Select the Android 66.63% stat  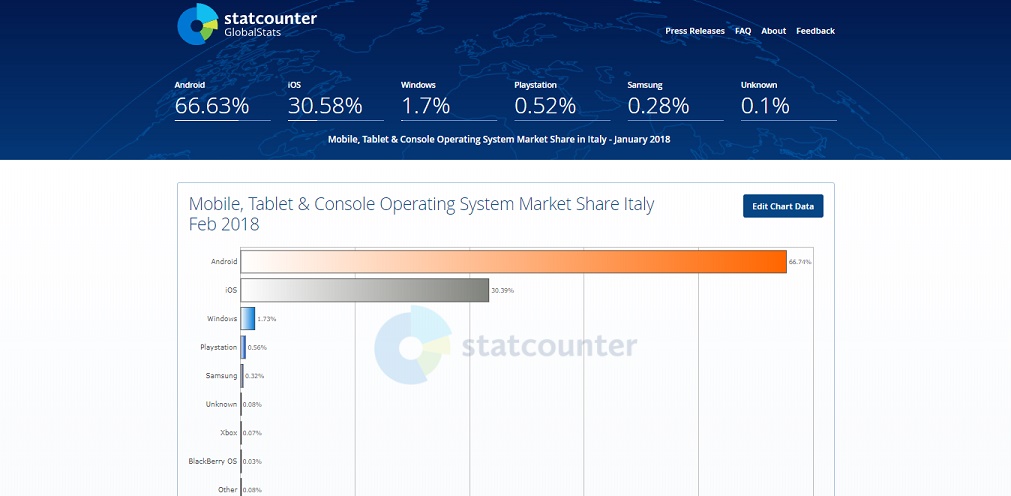point(222,100)
